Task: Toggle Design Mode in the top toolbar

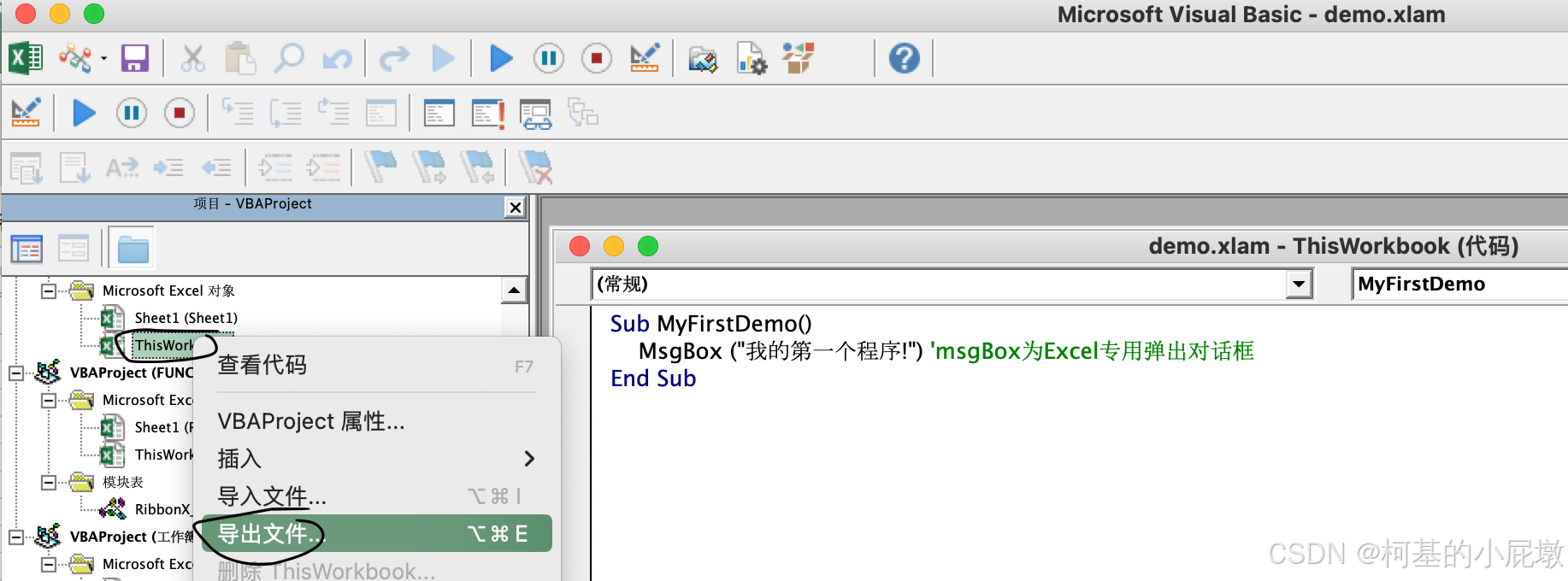Action: click(x=645, y=58)
